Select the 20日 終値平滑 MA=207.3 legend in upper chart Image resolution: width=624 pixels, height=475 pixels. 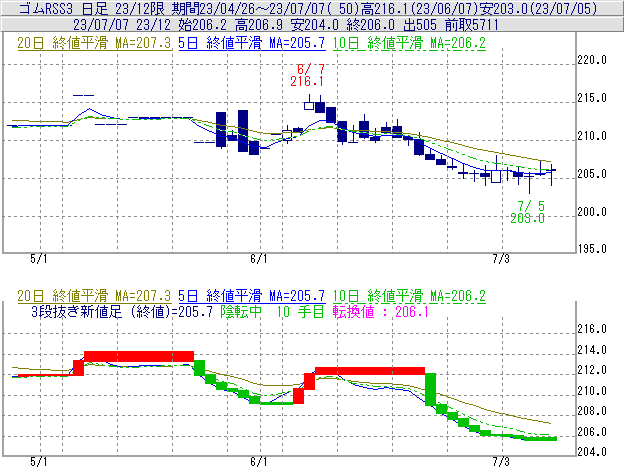(94, 43)
